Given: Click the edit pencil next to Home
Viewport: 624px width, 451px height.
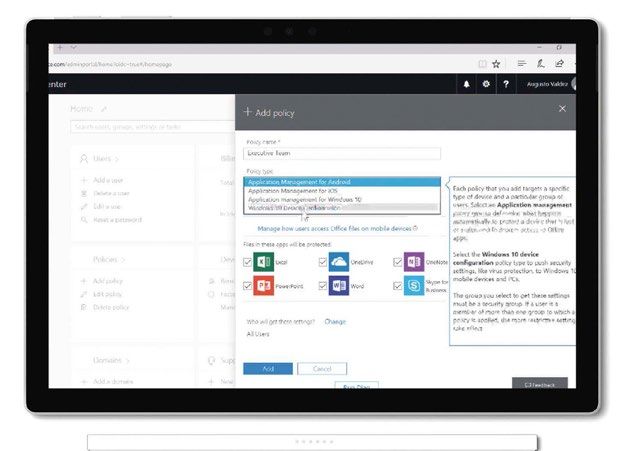Looking at the screenshot, I should click(104, 109).
